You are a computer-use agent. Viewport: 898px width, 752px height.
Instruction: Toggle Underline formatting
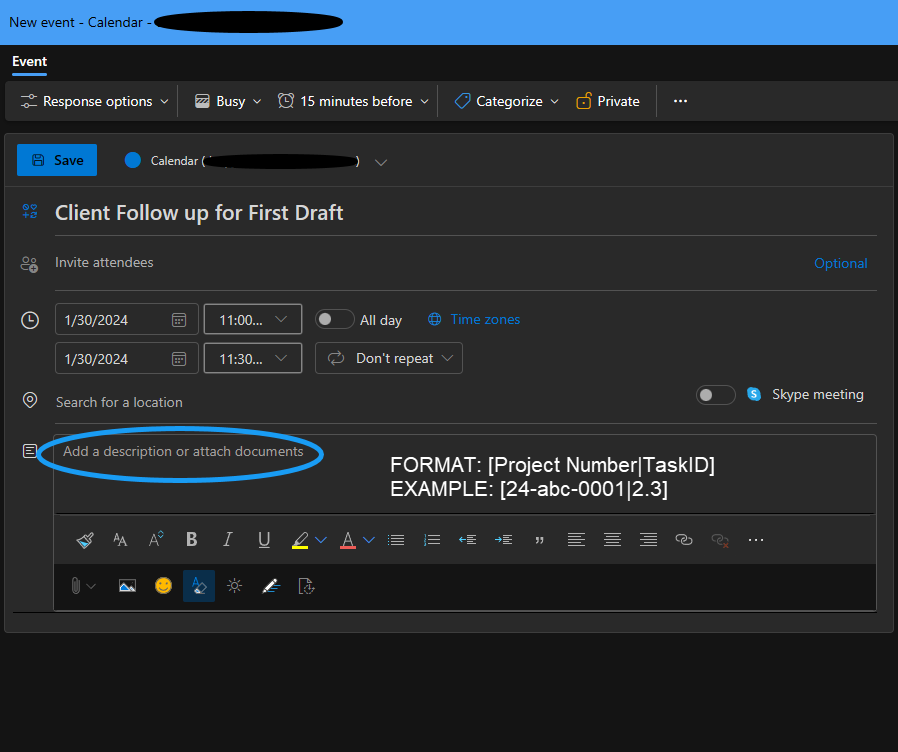(x=264, y=540)
